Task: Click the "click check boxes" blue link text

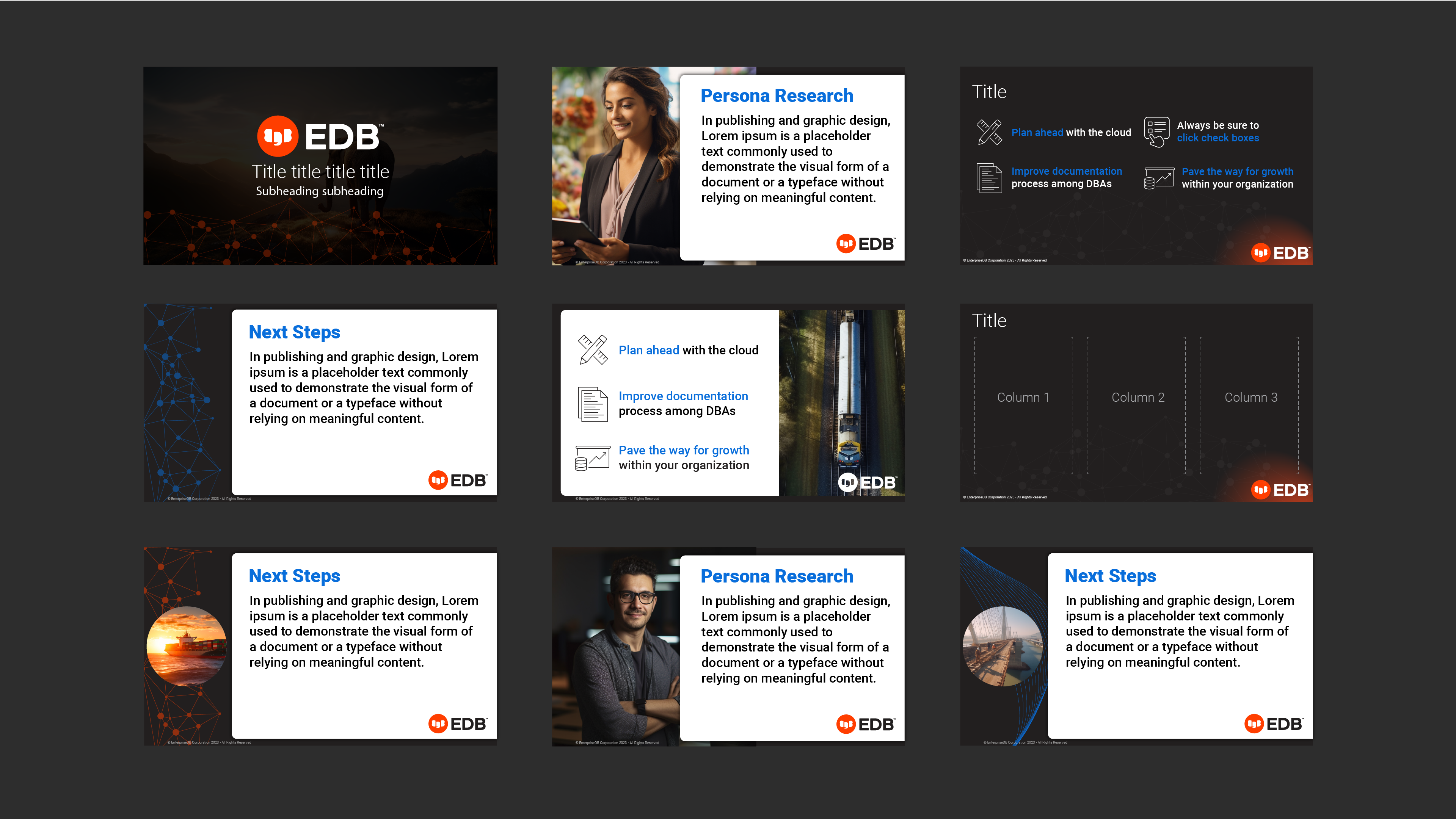Action: (1218, 138)
